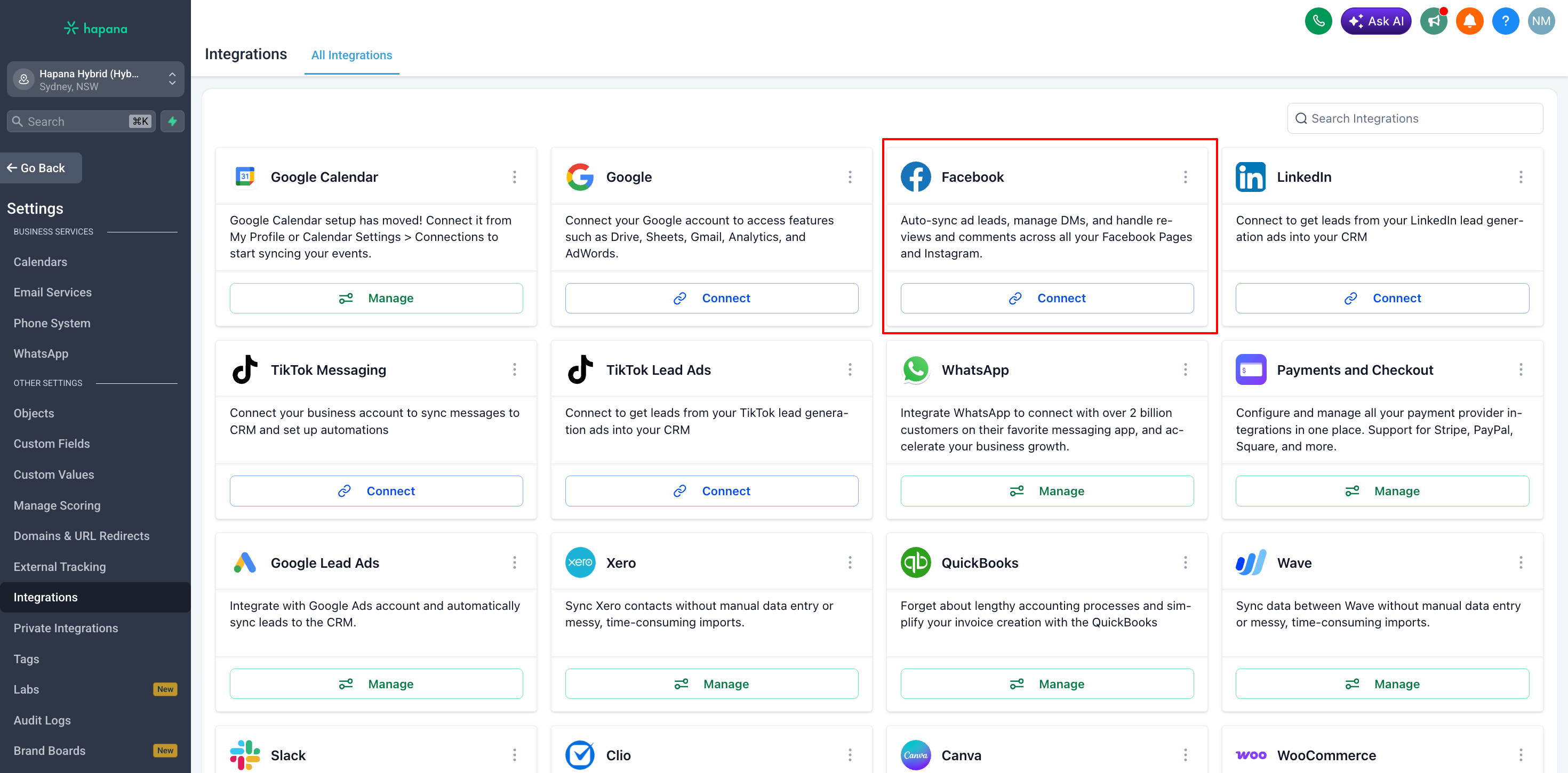Click the blue help question mark icon
Viewport: 1568px width, 773px height.
click(1505, 21)
